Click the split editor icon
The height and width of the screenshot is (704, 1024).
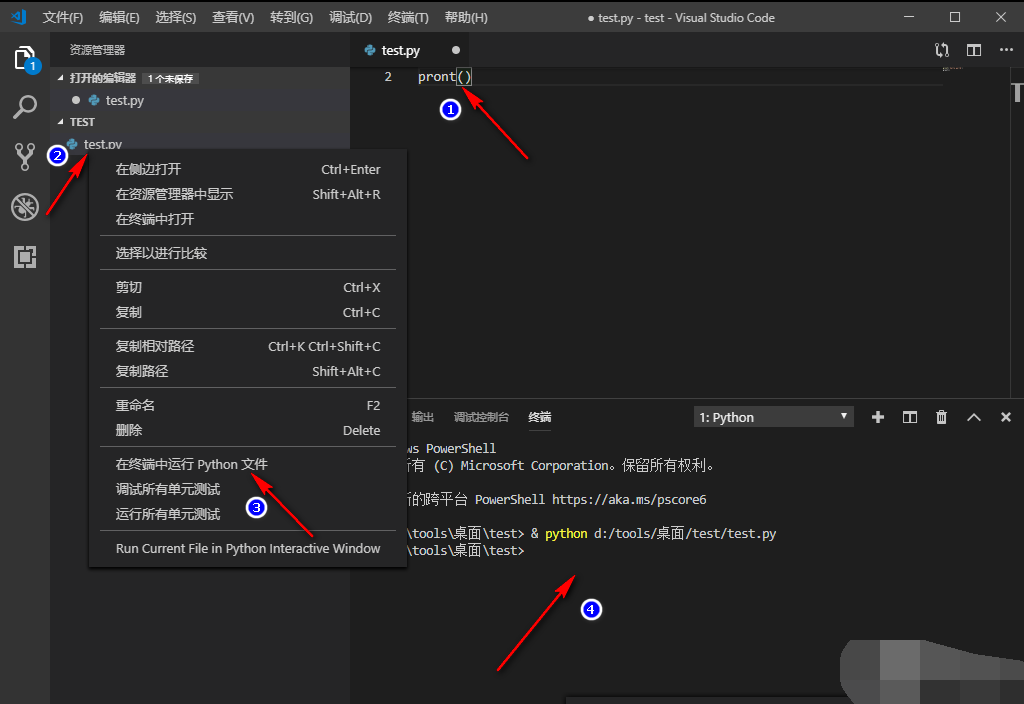click(x=974, y=50)
